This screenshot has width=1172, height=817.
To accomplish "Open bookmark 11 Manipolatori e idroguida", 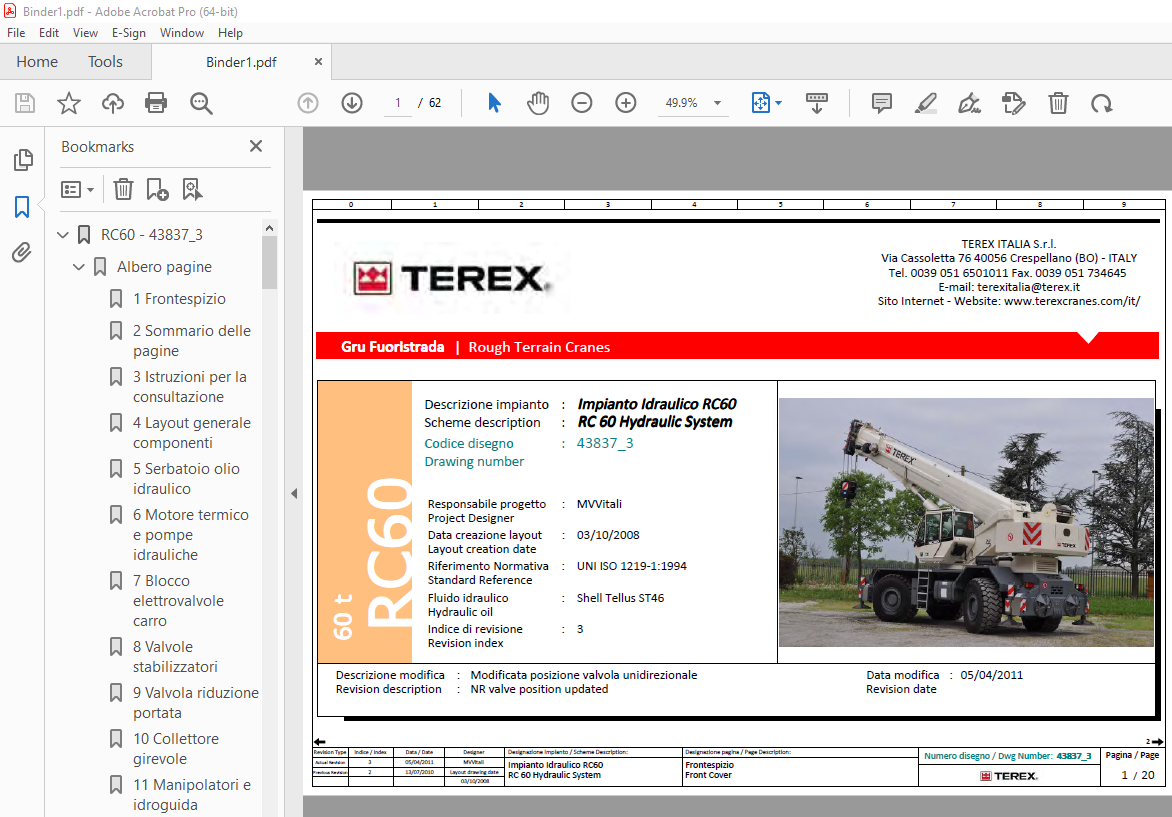I will [x=191, y=795].
